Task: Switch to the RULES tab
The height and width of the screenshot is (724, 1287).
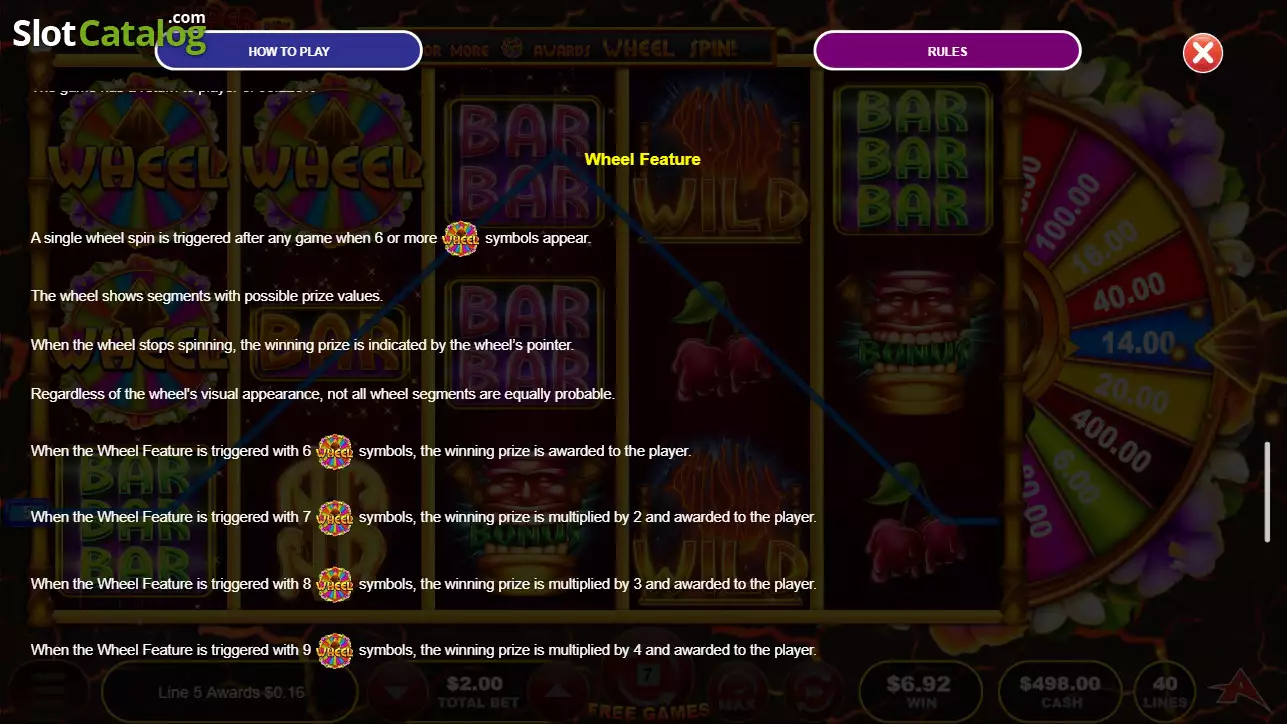Action: pos(947,51)
